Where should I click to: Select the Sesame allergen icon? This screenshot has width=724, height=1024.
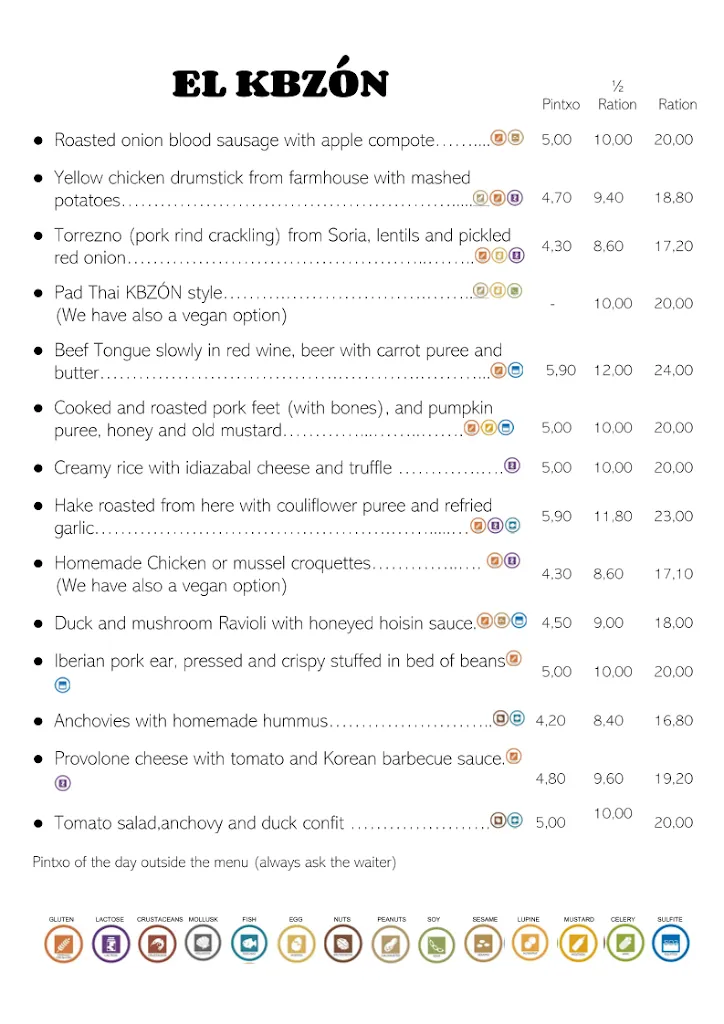point(484,943)
